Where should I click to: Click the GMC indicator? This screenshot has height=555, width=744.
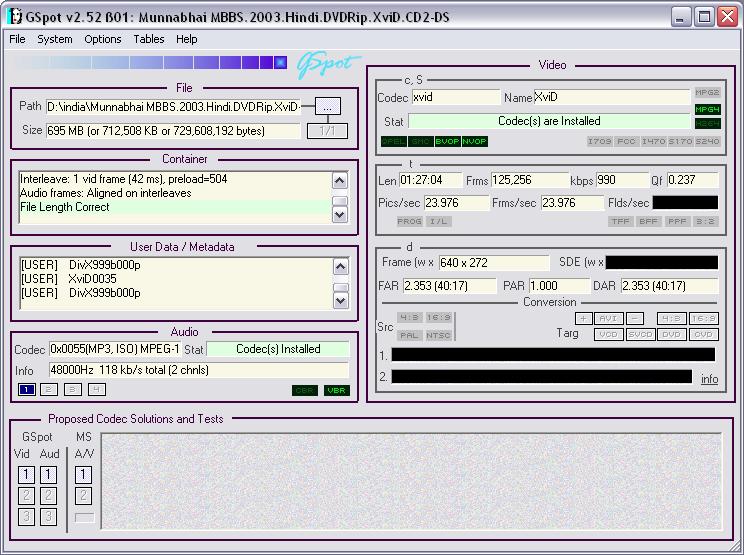(421, 141)
